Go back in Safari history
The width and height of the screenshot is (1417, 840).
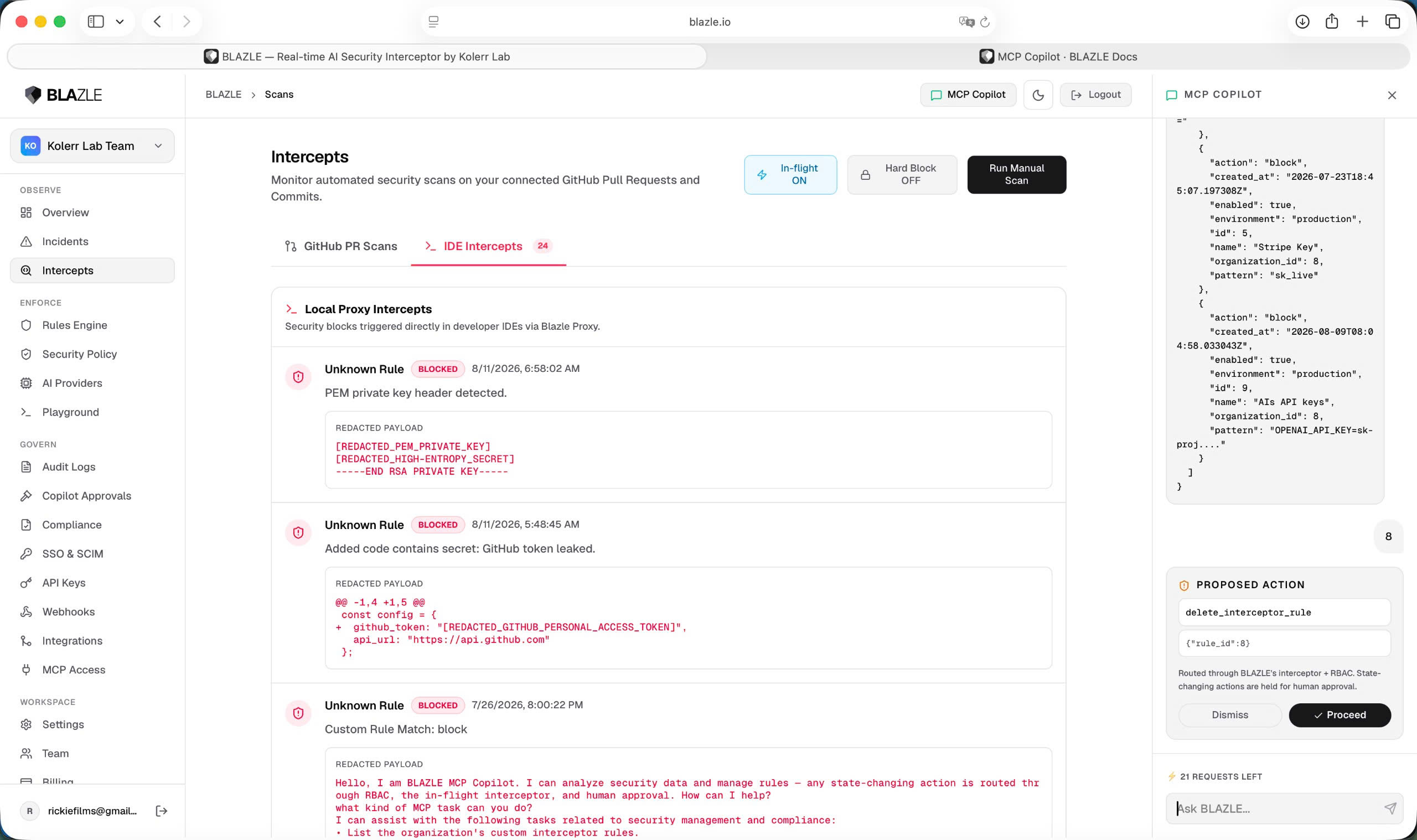tap(157, 22)
